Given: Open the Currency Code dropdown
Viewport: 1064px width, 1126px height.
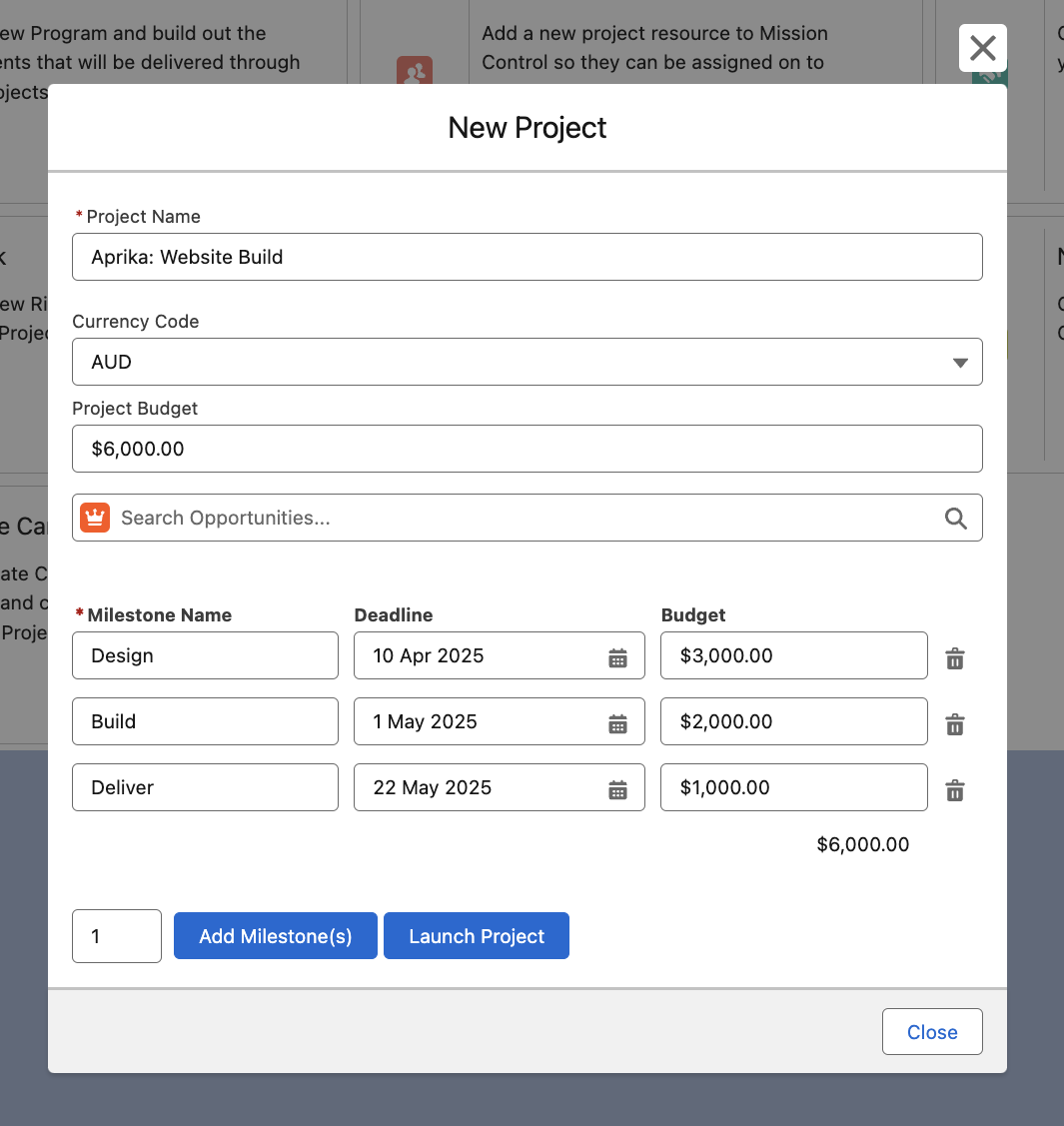Looking at the screenshot, I should (x=527, y=362).
